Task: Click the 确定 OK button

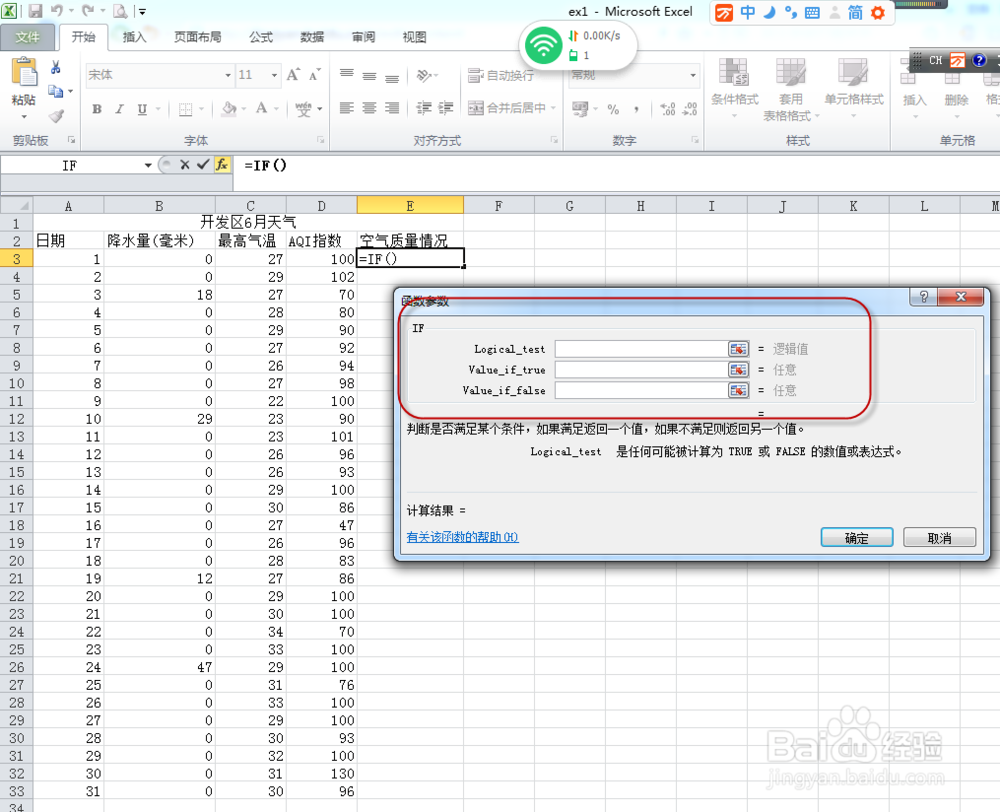Action: click(857, 538)
